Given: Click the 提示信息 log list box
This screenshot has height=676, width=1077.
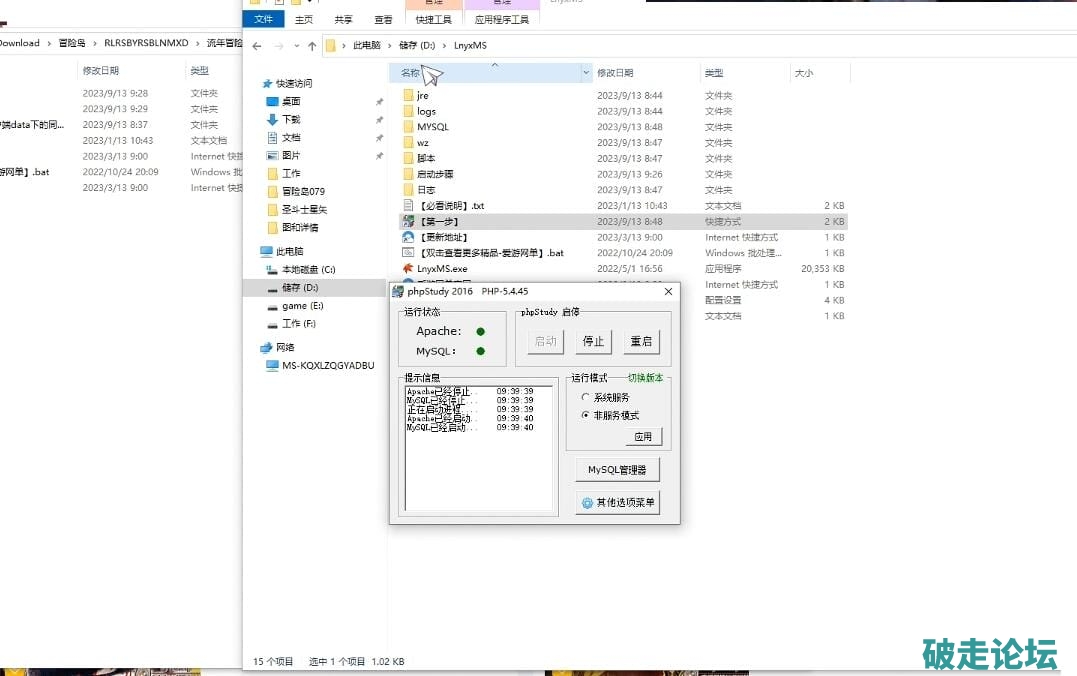Looking at the screenshot, I should point(478,450).
